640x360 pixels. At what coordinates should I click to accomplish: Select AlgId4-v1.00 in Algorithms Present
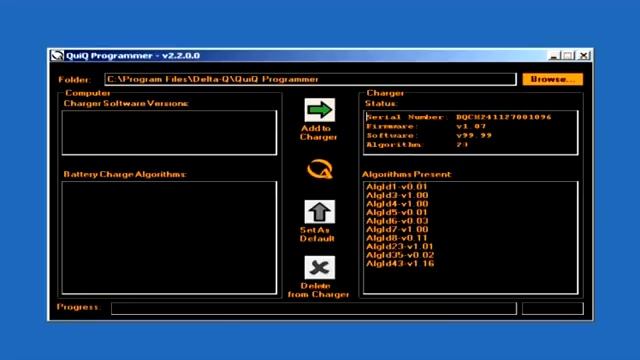(397, 204)
